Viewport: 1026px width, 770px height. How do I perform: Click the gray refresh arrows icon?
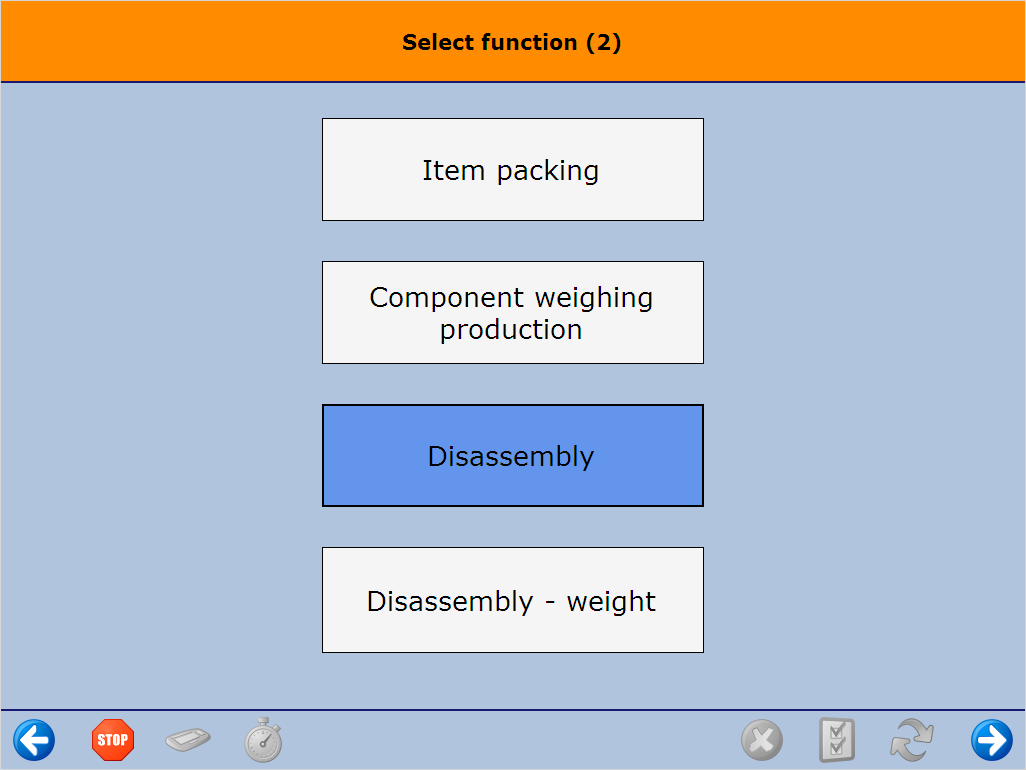tap(911, 741)
